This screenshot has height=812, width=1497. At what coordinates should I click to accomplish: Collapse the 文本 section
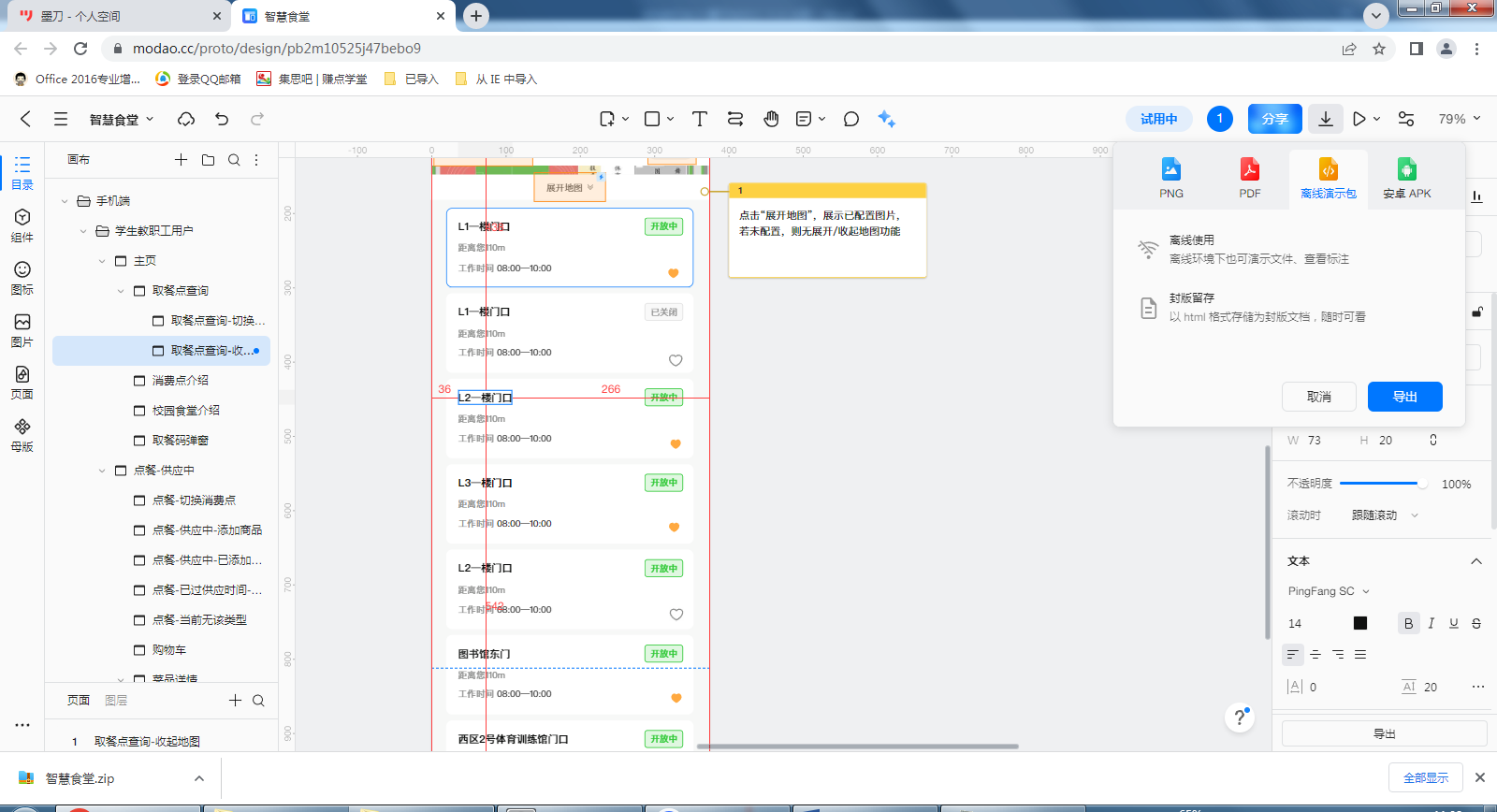tap(1476, 561)
